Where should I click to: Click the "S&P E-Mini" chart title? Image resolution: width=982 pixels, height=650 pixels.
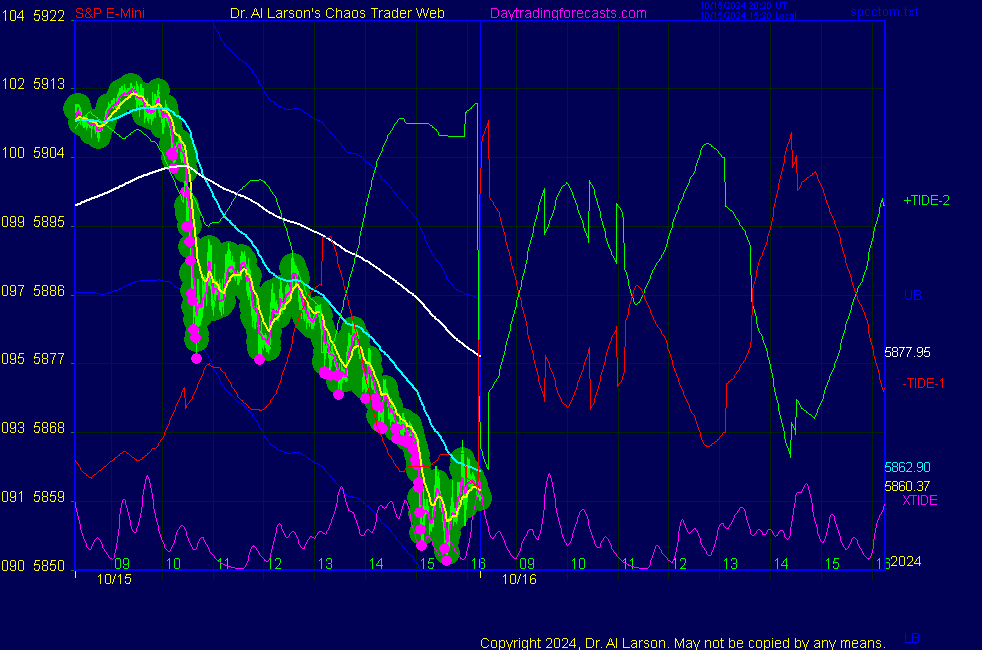coord(110,13)
